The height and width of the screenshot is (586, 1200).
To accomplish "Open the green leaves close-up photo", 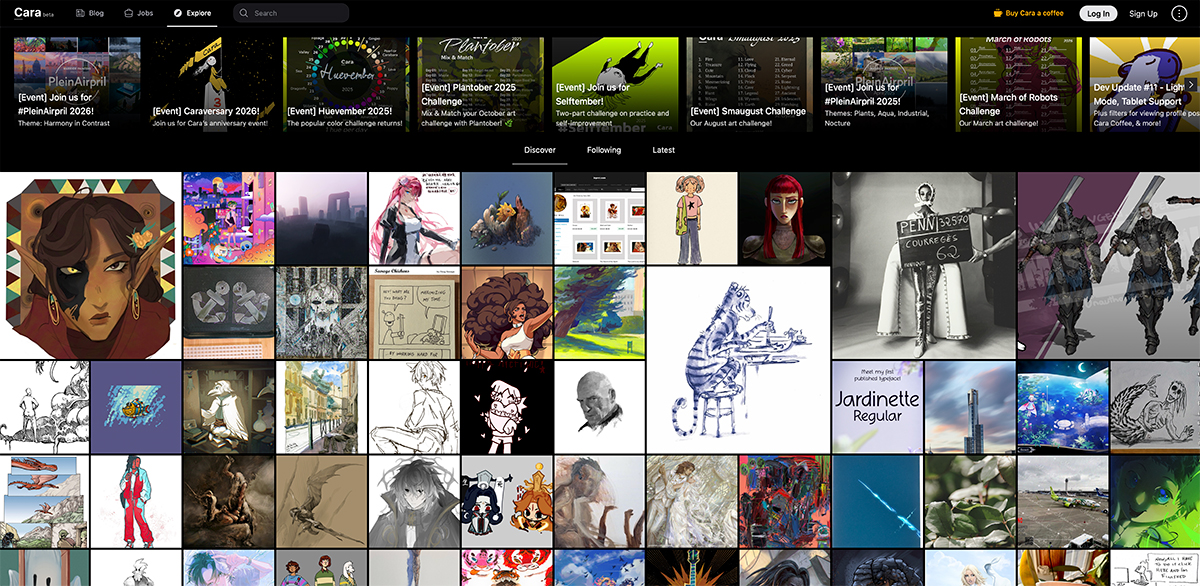I will point(970,502).
